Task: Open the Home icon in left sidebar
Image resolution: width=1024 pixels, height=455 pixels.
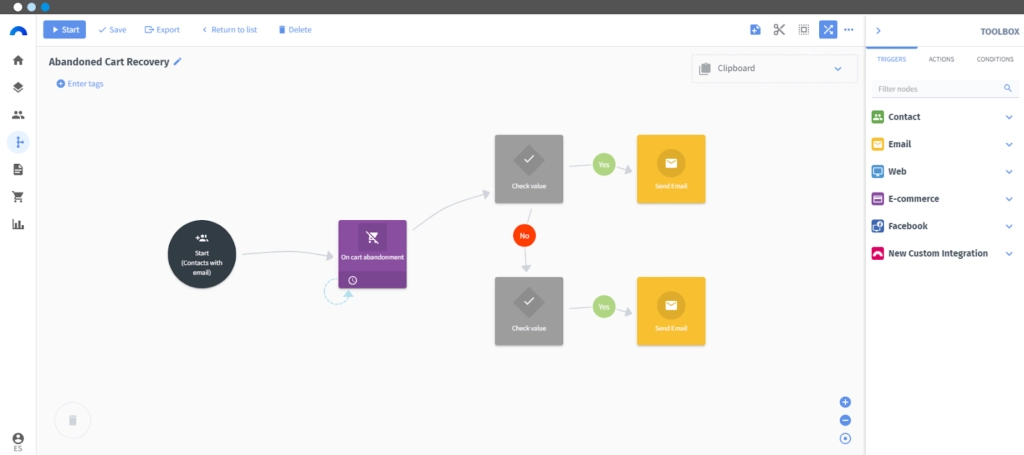Action: click(x=18, y=60)
